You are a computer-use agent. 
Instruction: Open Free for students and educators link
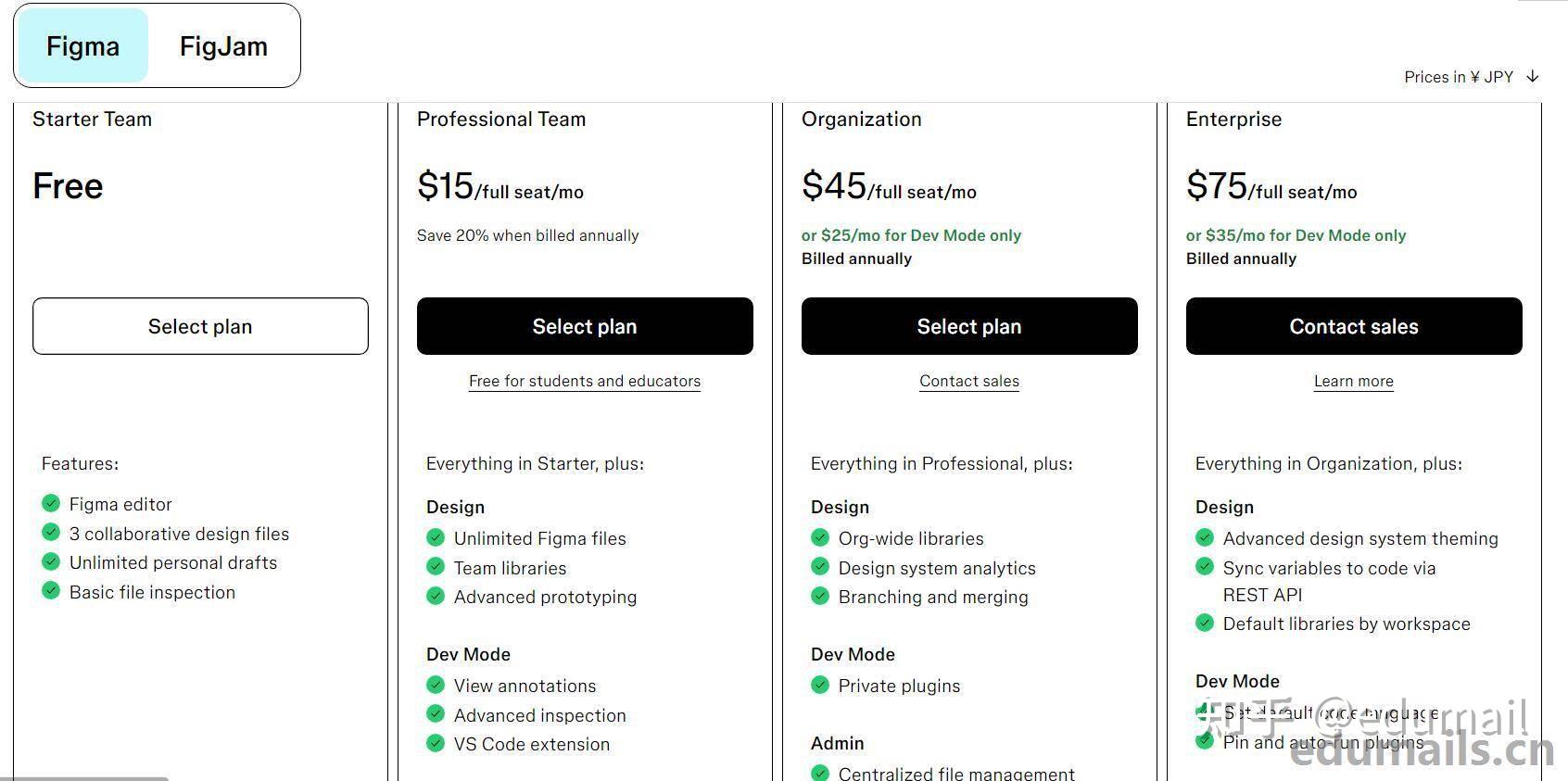(x=585, y=381)
